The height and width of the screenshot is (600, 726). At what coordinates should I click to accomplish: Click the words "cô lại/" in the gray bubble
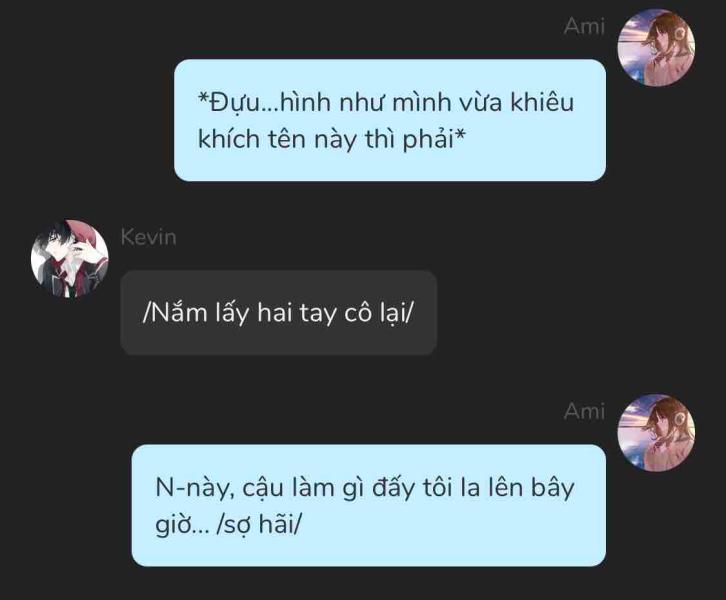point(378,313)
